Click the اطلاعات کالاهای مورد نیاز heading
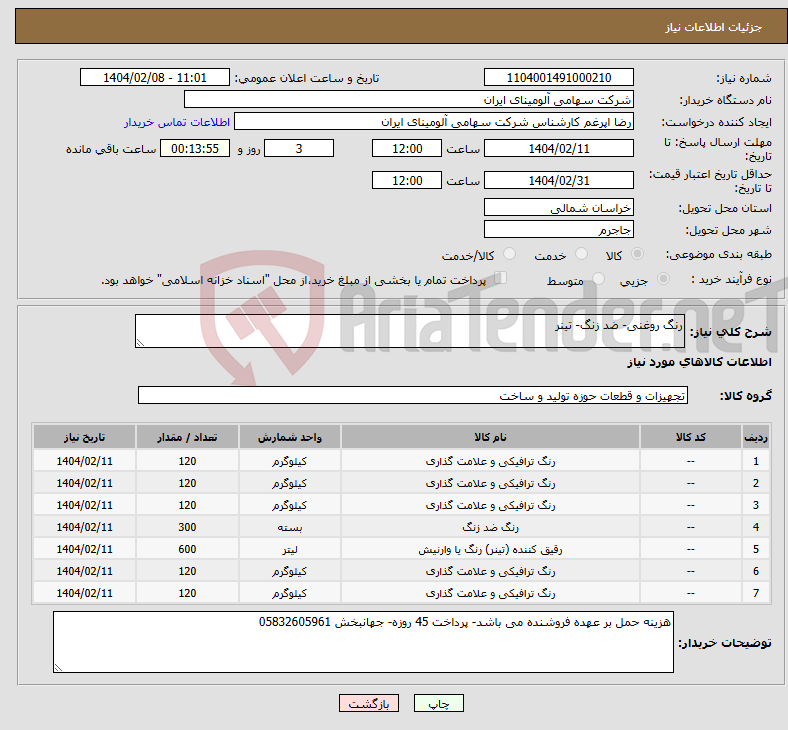The width and height of the screenshot is (788, 730). point(699,362)
